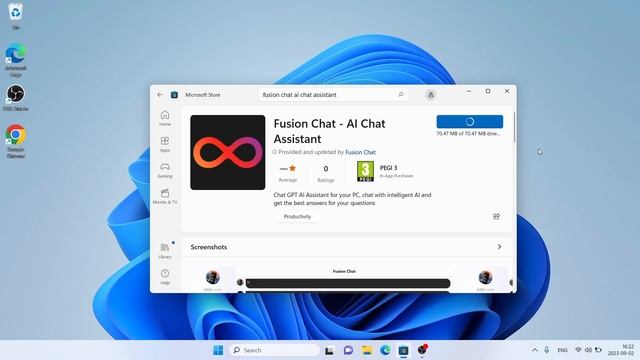640x360 pixels.
Task: Maximize the Microsoft Store window
Action: pyautogui.click(x=488, y=91)
